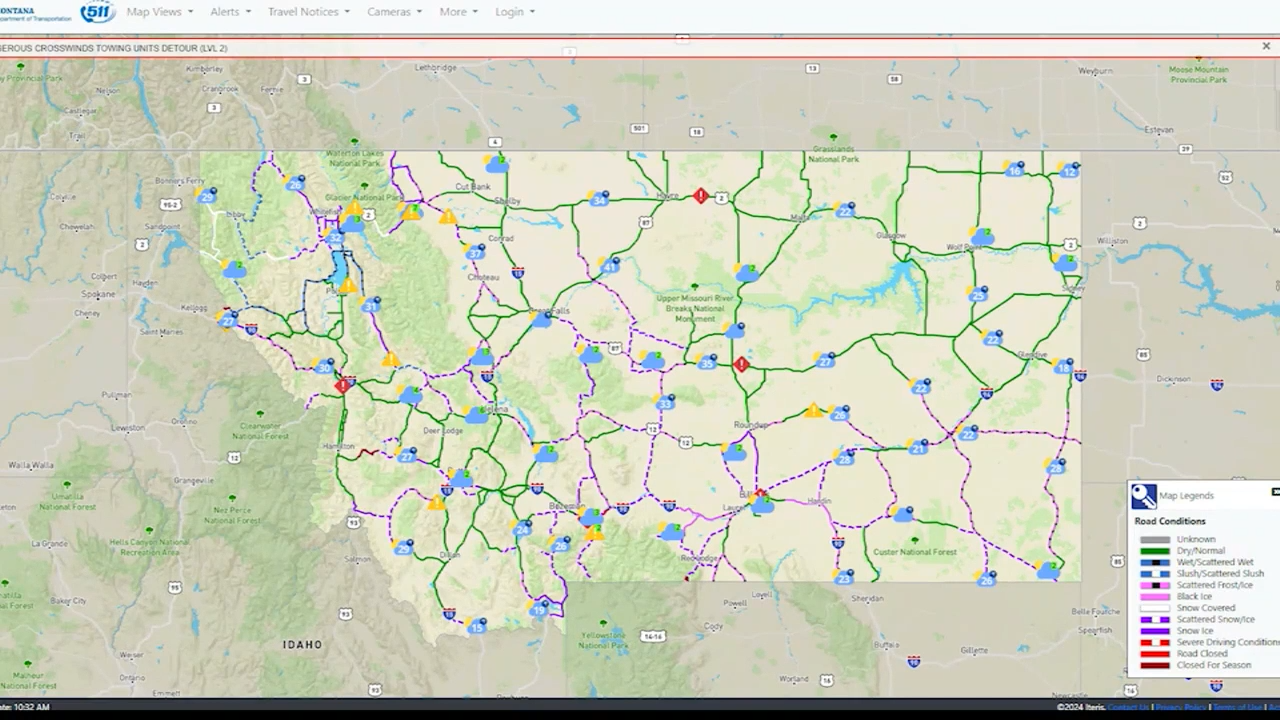The width and height of the screenshot is (1280, 720).
Task: Click the Montana 511 logo
Action: [97, 11]
